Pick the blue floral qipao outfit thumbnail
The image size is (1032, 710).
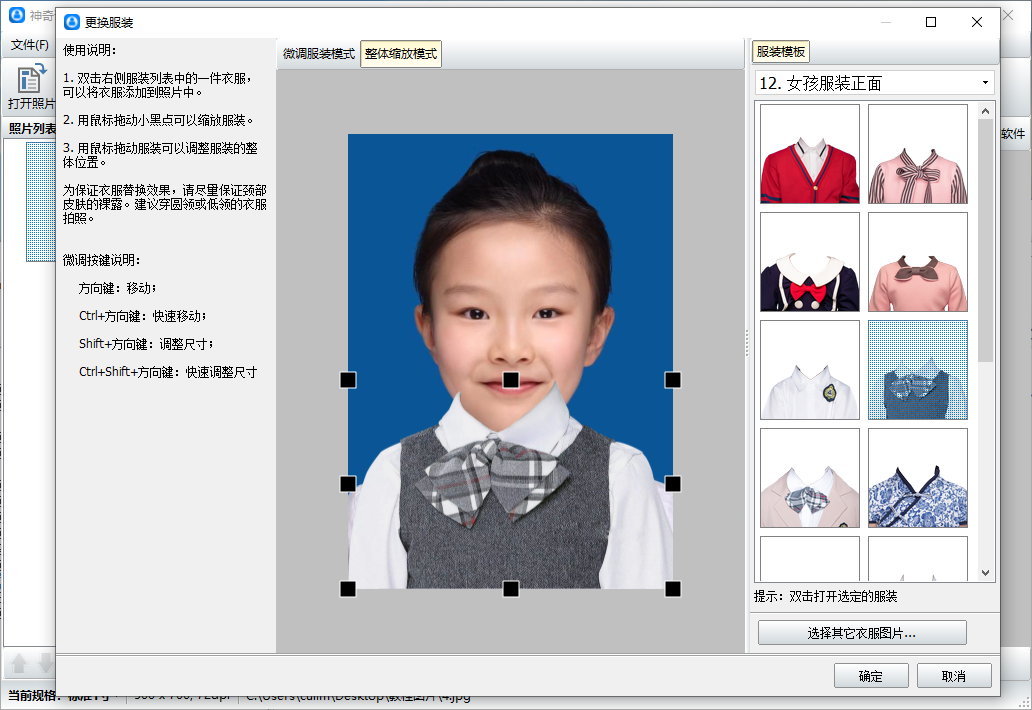[x=917, y=478]
